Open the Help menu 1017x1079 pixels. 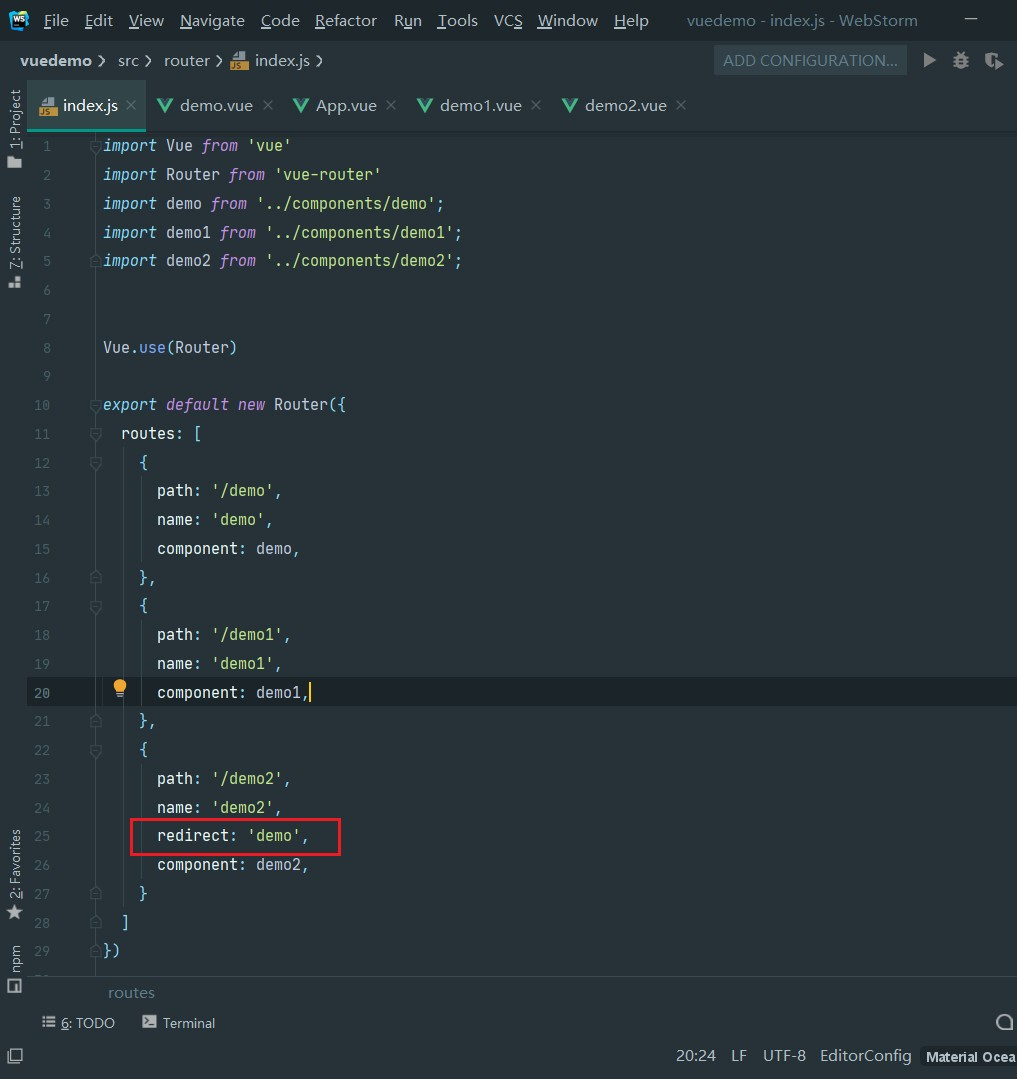(631, 21)
